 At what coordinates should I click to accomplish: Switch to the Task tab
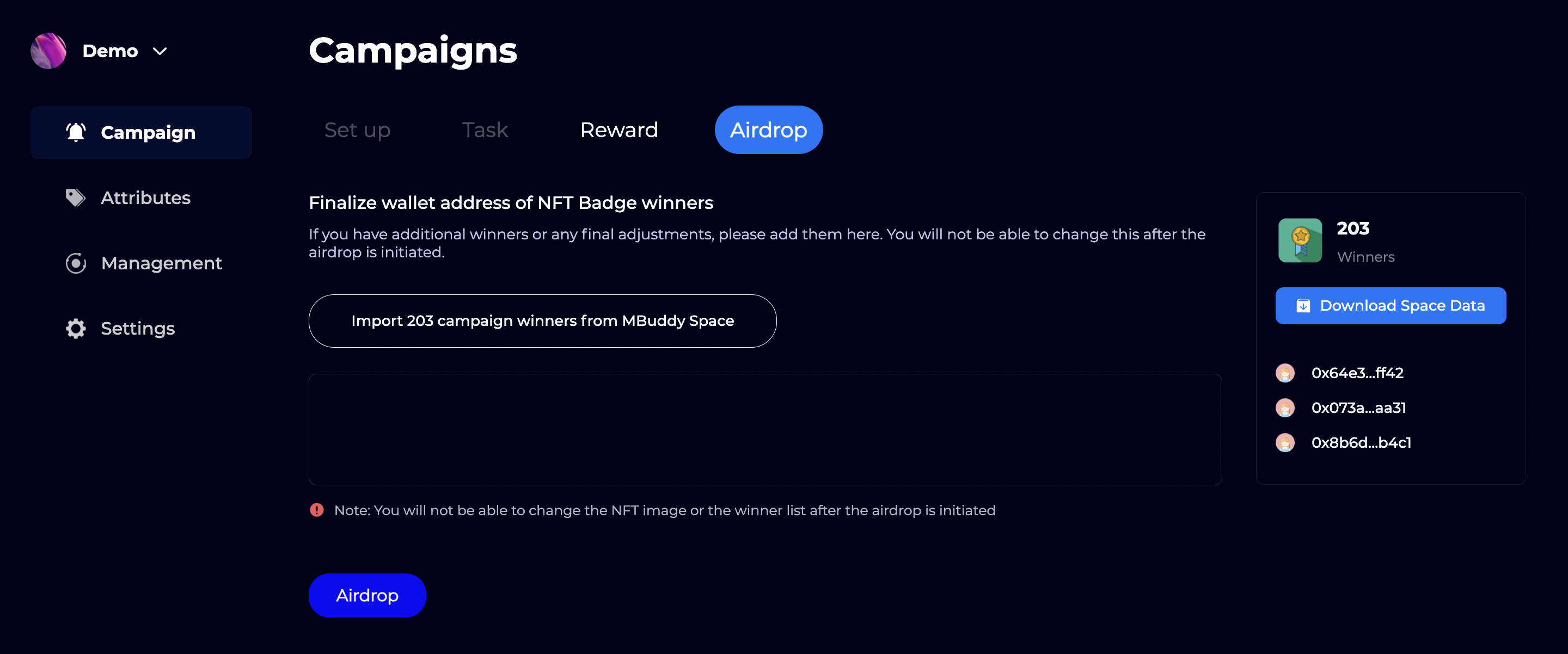point(485,129)
